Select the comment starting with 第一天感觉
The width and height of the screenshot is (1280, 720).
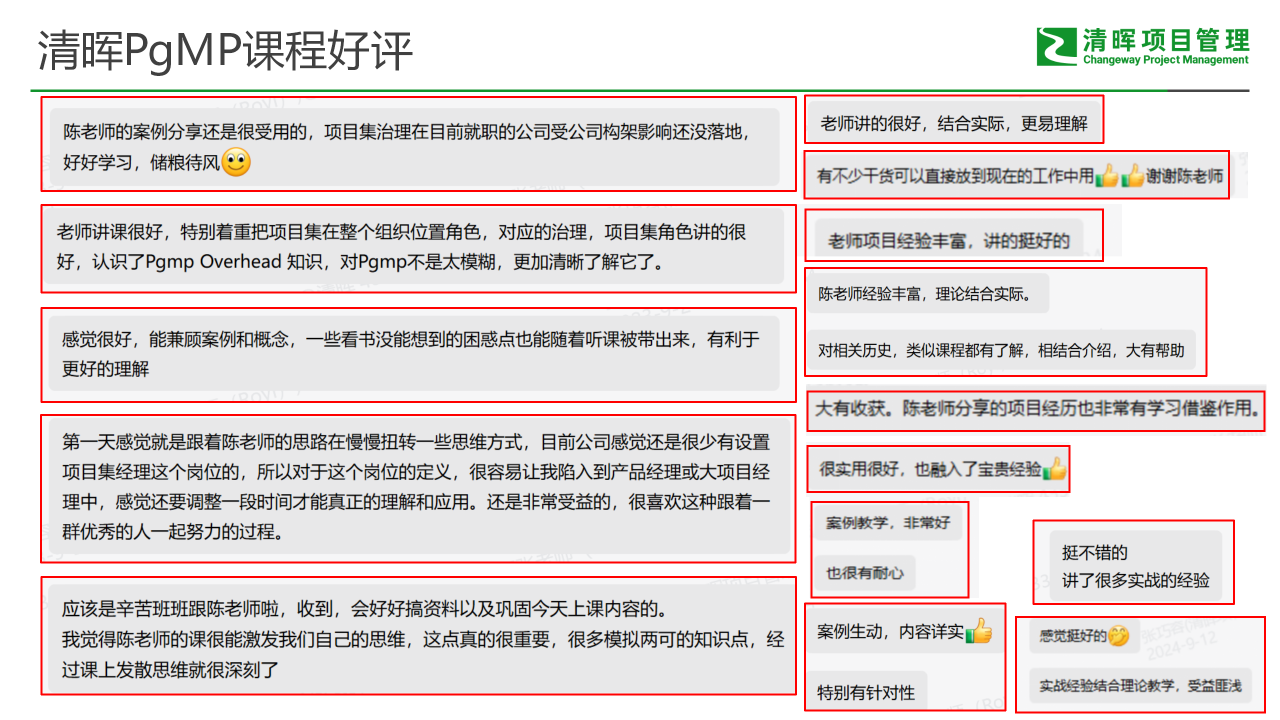click(x=416, y=487)
